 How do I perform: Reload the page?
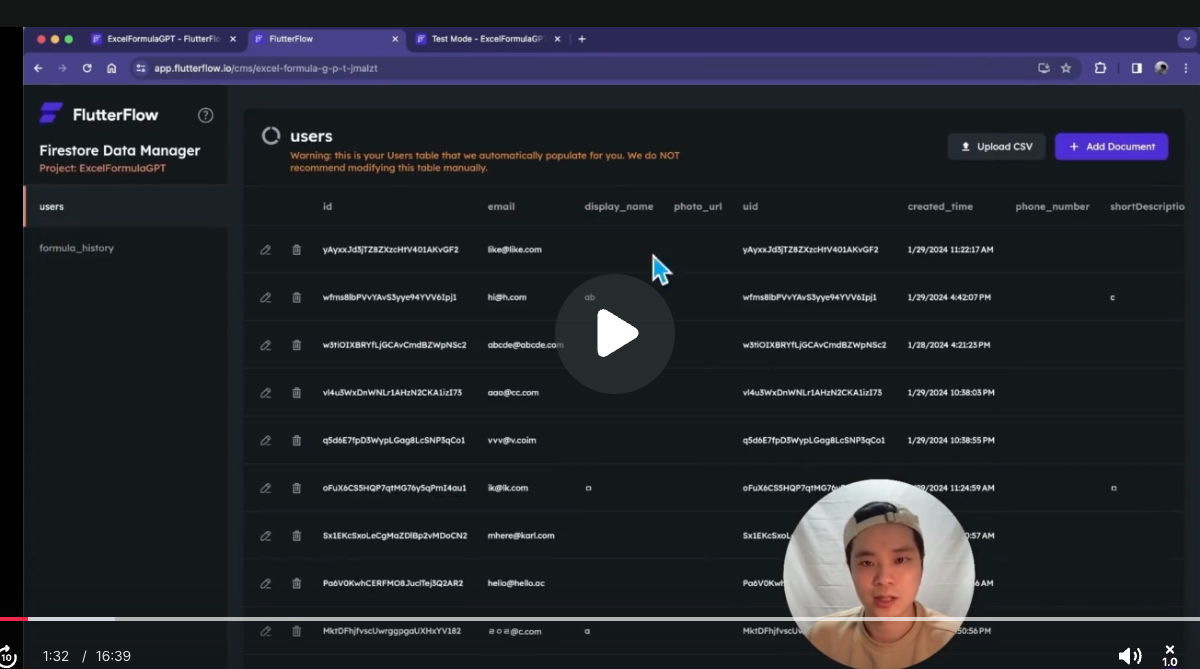(x=87, y=68)
